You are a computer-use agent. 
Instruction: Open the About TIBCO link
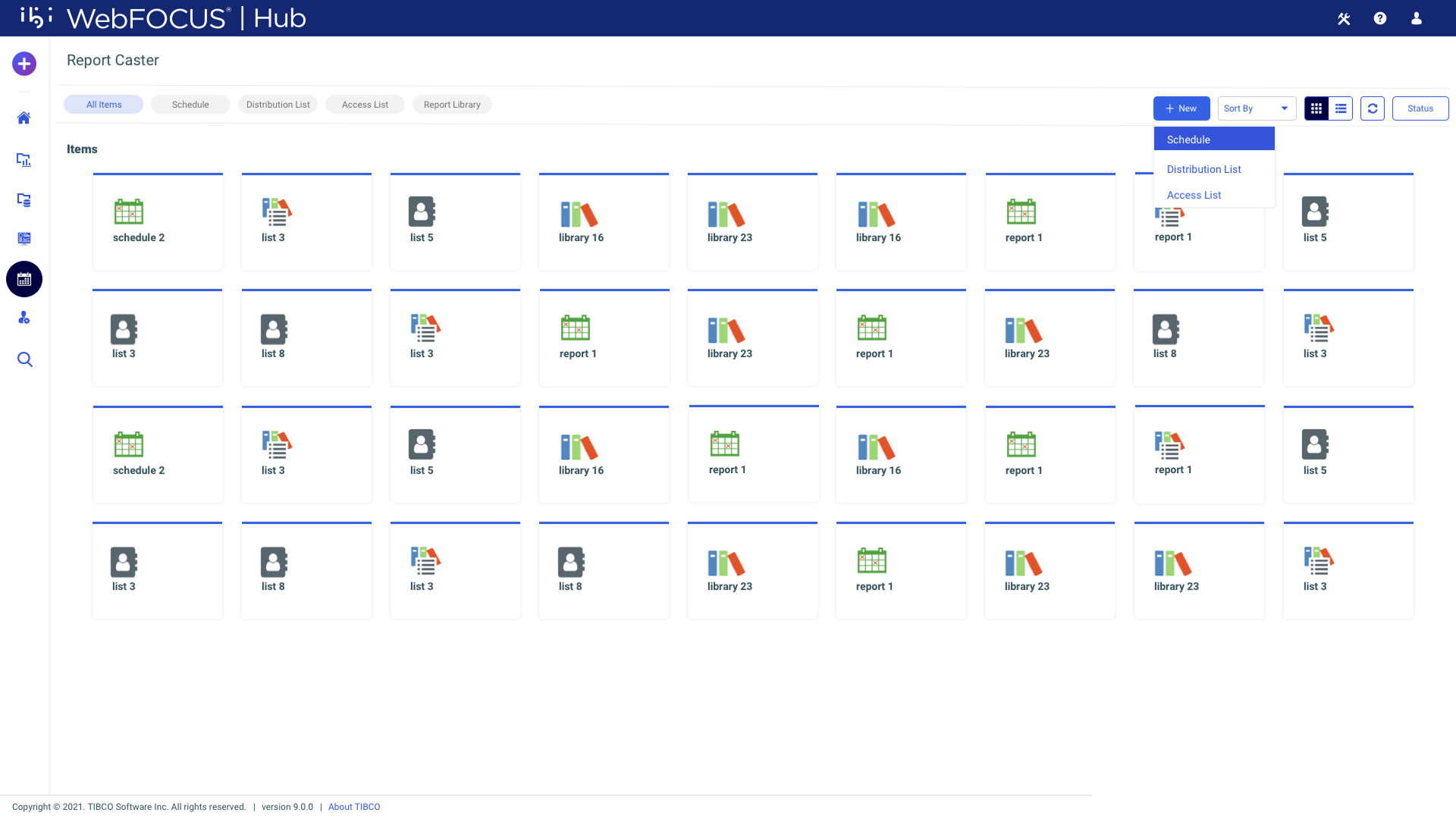[354, 807]
